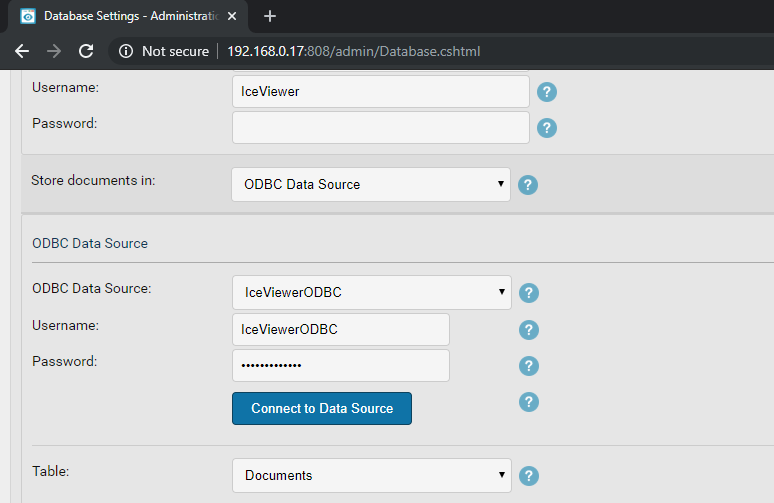The image size is (774, 503).
Task: Click the browser back arrow
Action: tap(22, 51)
